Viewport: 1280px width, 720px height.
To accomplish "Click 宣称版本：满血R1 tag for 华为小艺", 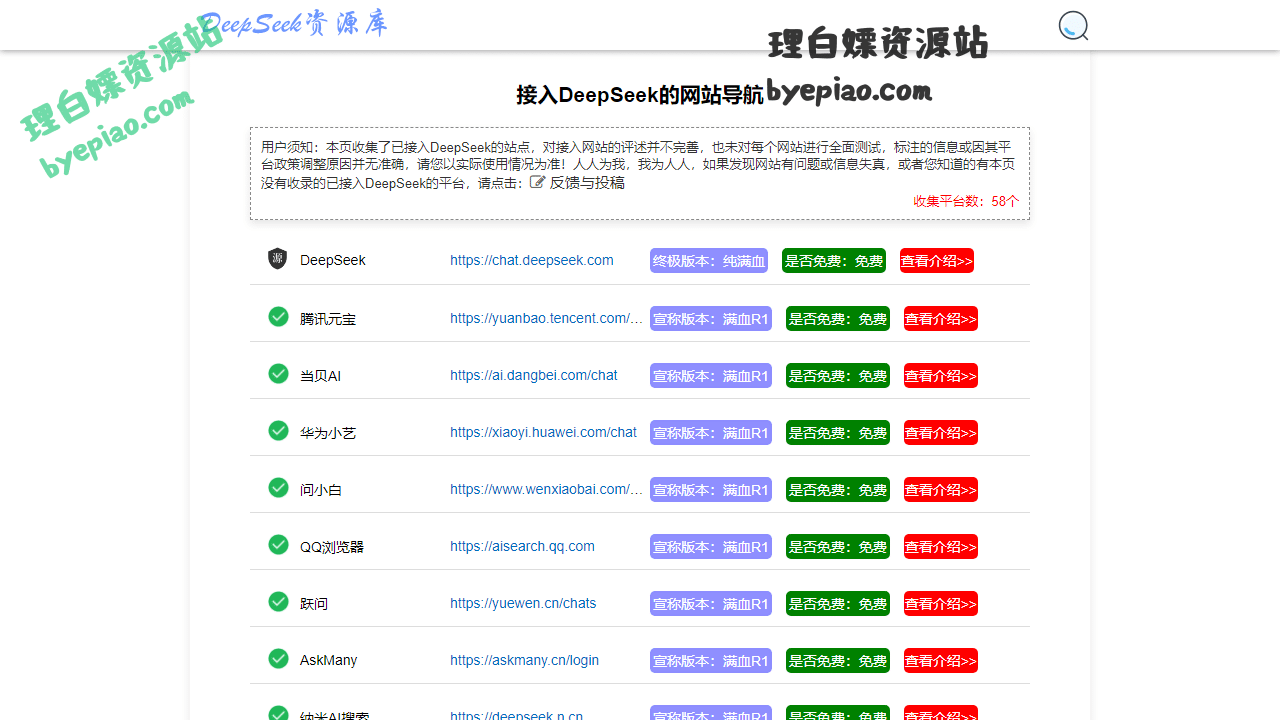I will tap(711, 433).
